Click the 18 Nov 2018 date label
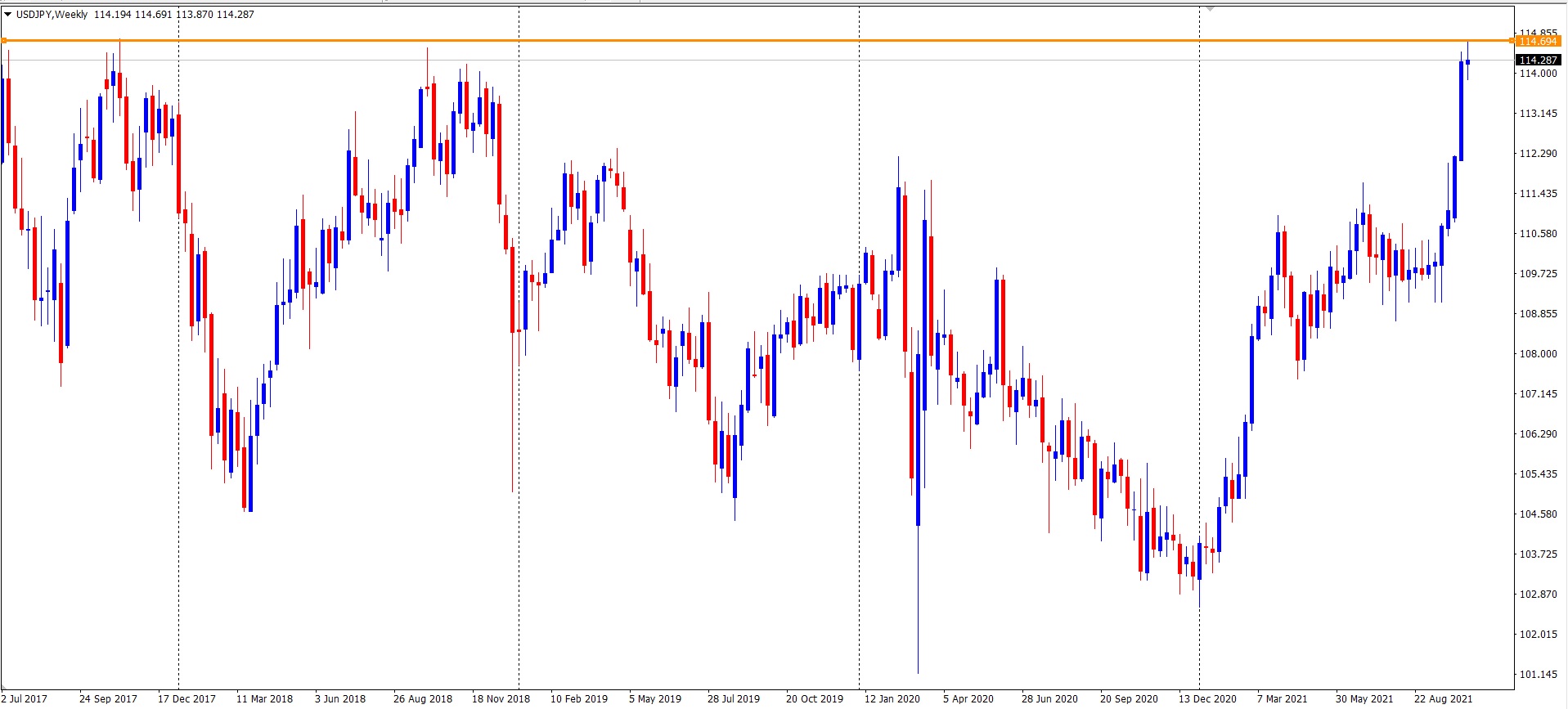Image resolution: width=1568 pixels, height=709 pixels. (x=501, y=698)
